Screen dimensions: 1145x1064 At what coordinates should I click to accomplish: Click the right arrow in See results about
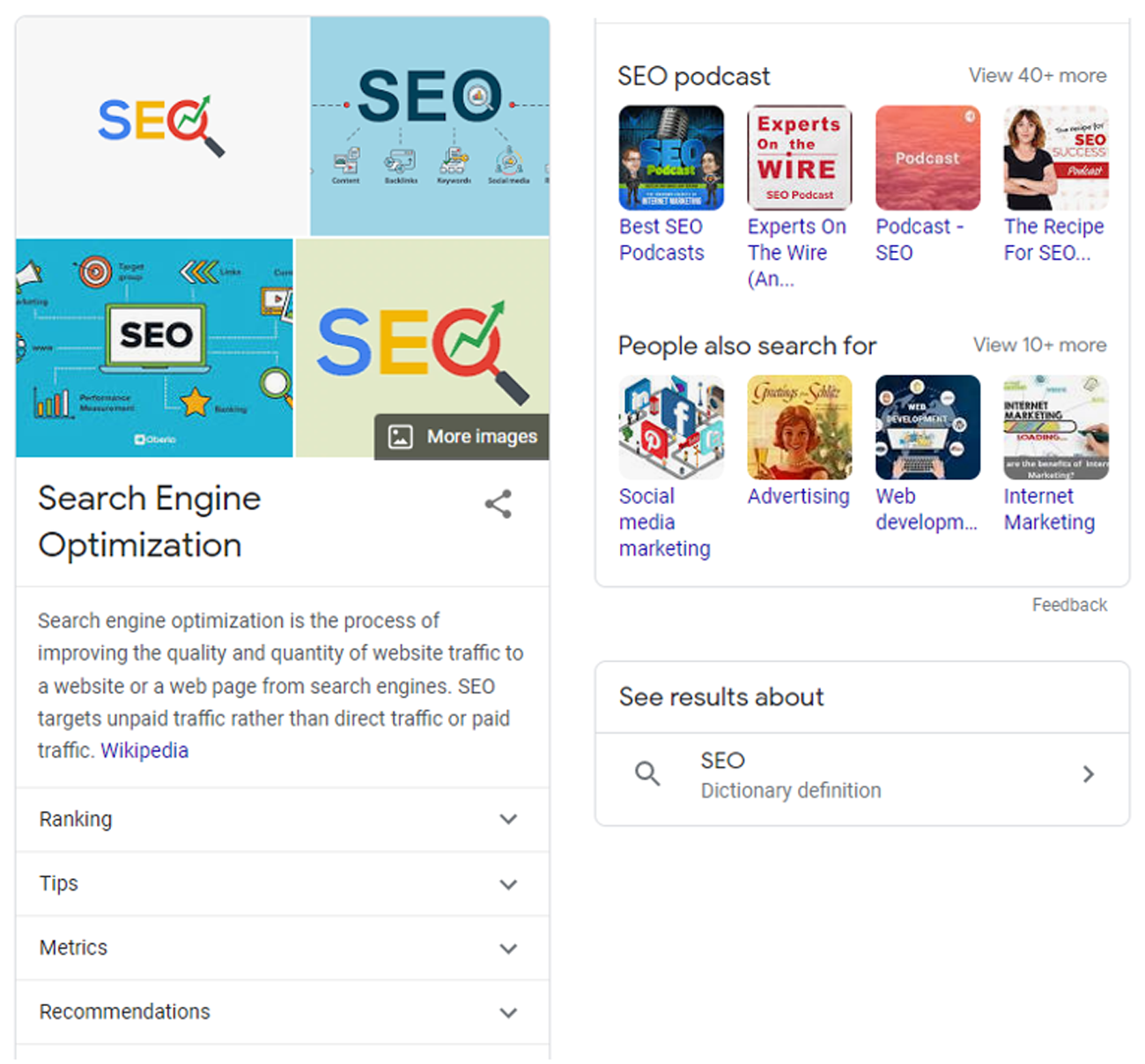1089,774
